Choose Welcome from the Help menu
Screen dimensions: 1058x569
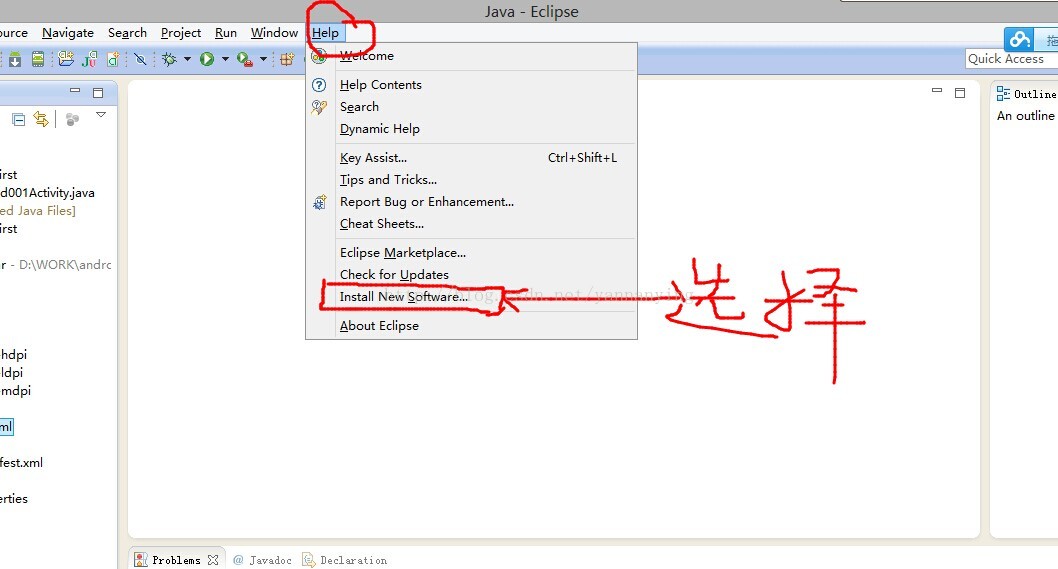472,56
